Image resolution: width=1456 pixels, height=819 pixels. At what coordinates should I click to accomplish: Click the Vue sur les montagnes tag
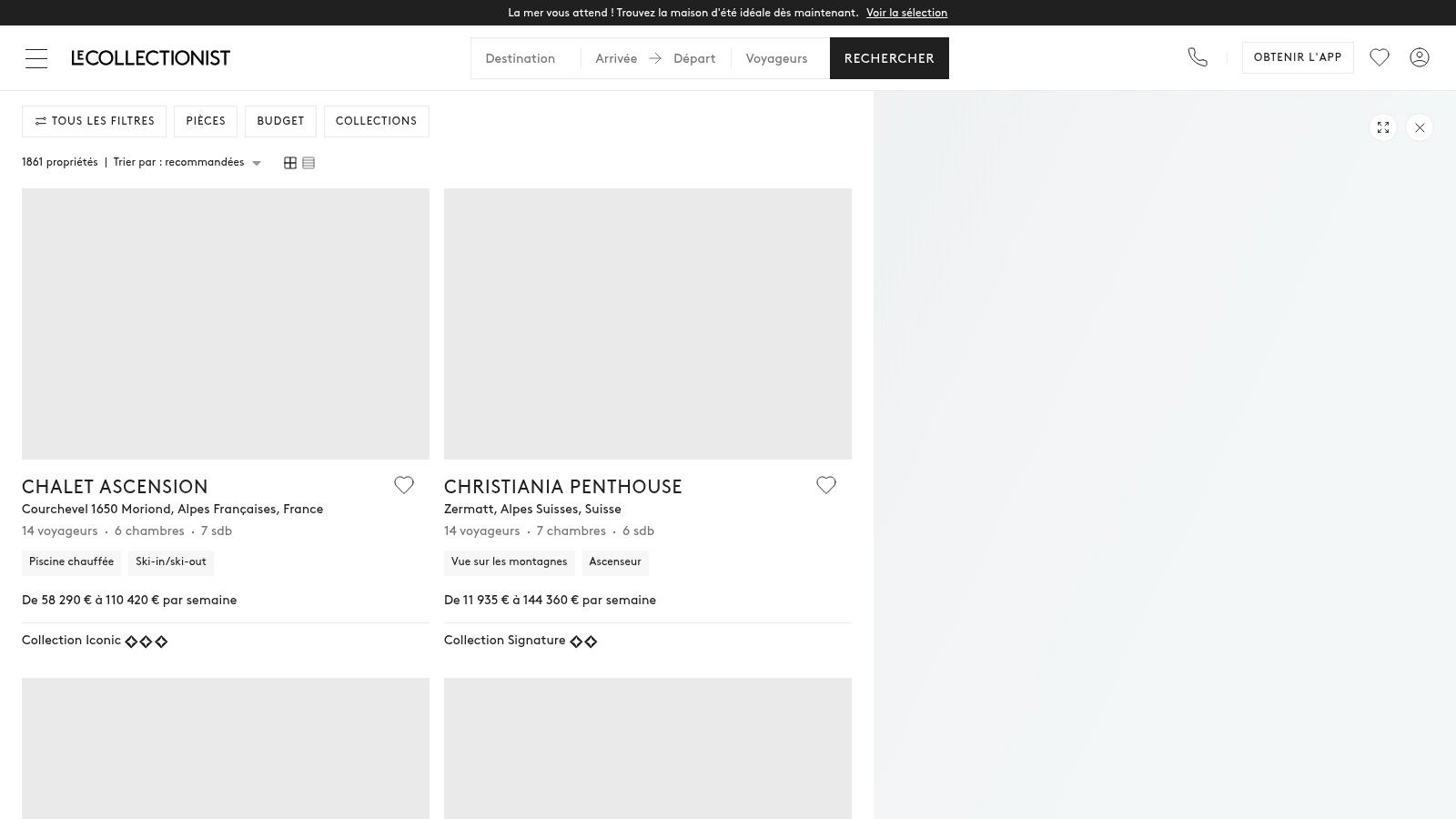(510, 562)
